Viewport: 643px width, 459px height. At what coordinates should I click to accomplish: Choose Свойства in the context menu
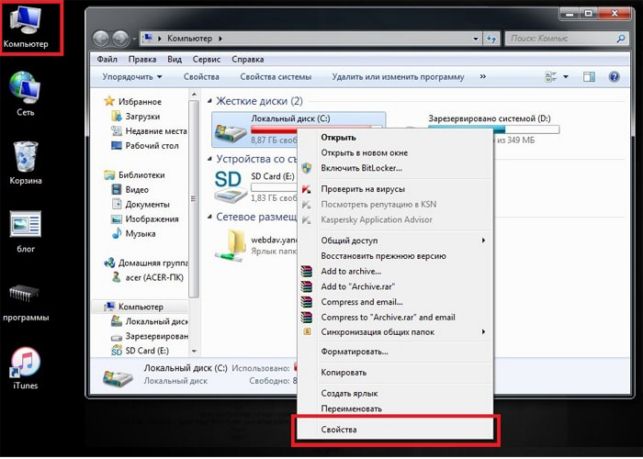(396, 429)
